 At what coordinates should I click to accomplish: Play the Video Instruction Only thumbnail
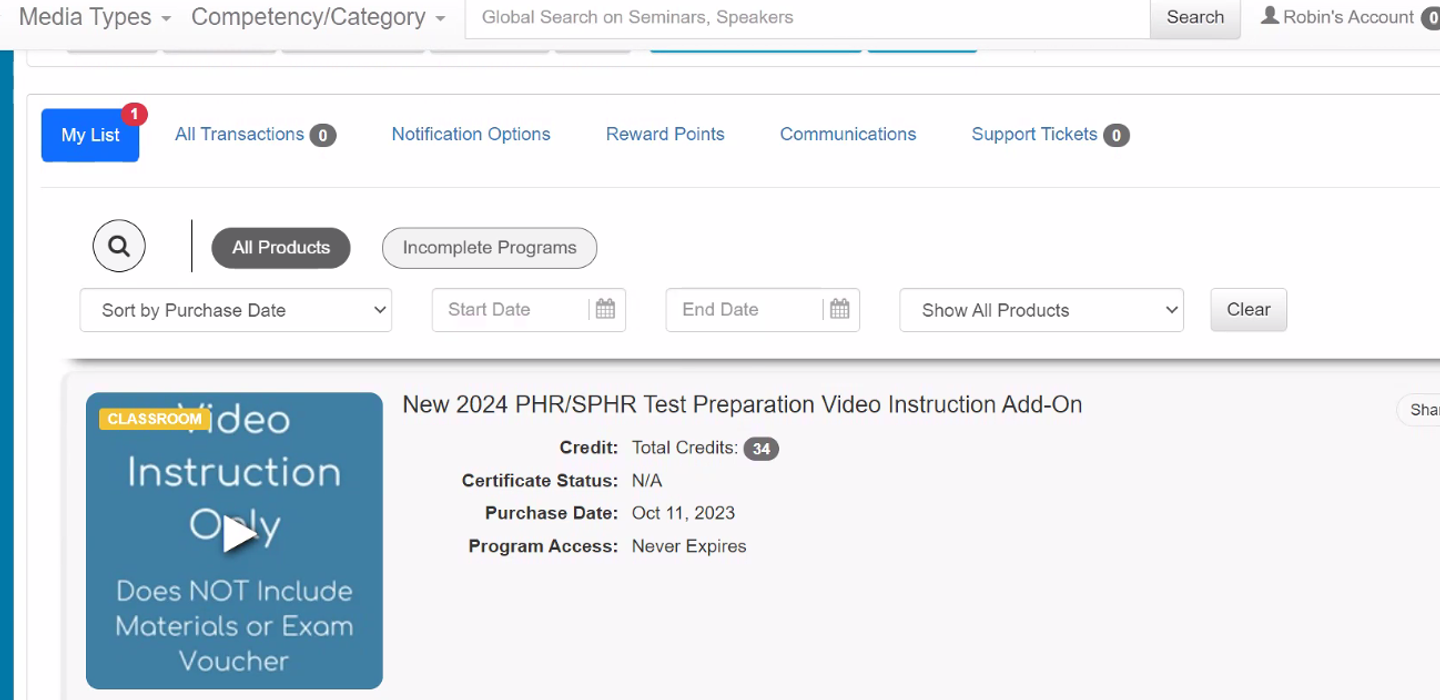coord(237,534)
